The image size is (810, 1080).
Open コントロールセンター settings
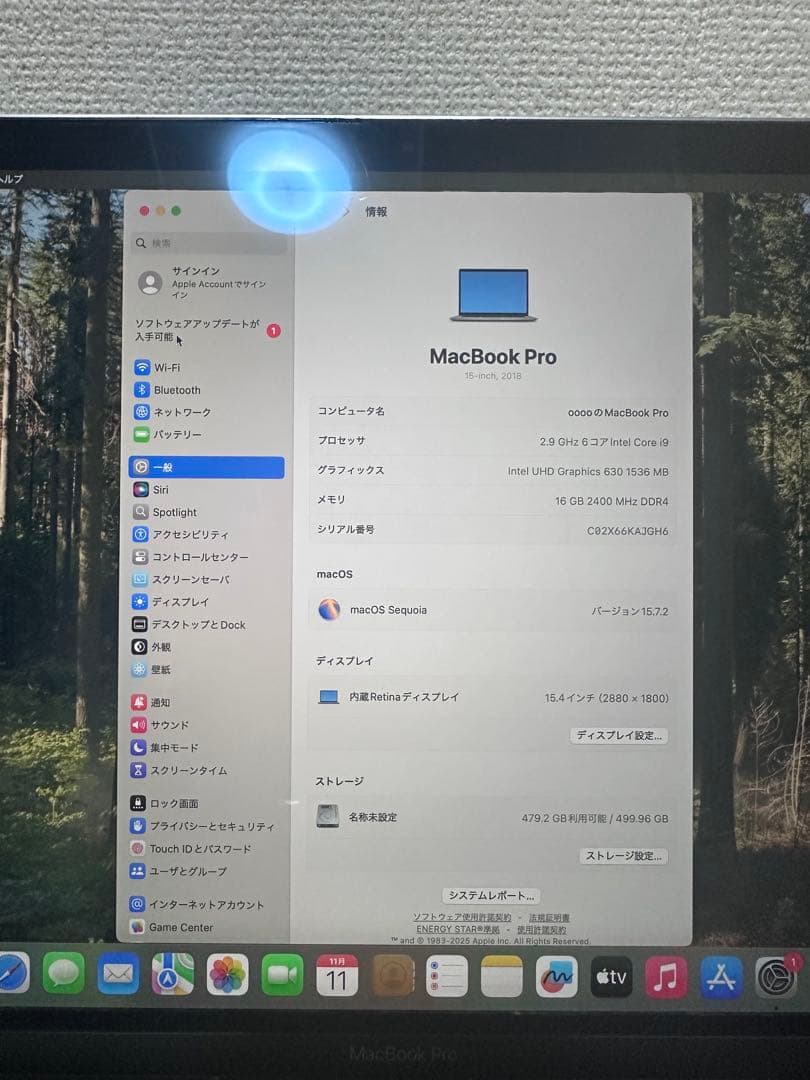190,557
